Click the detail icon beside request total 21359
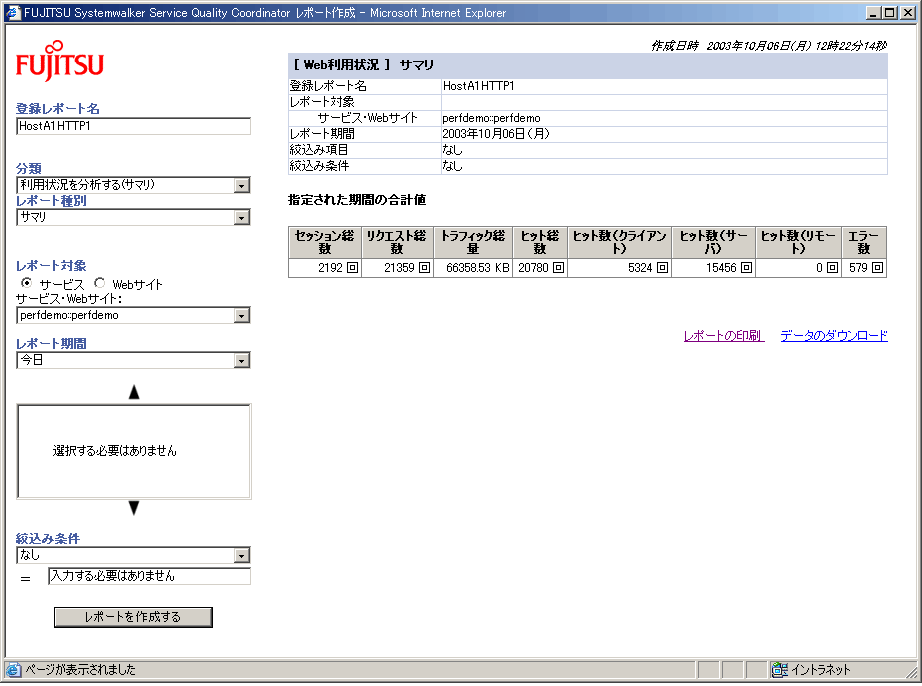Image resolution: width=922 pixels, height=686 pixels. (424, 268)
